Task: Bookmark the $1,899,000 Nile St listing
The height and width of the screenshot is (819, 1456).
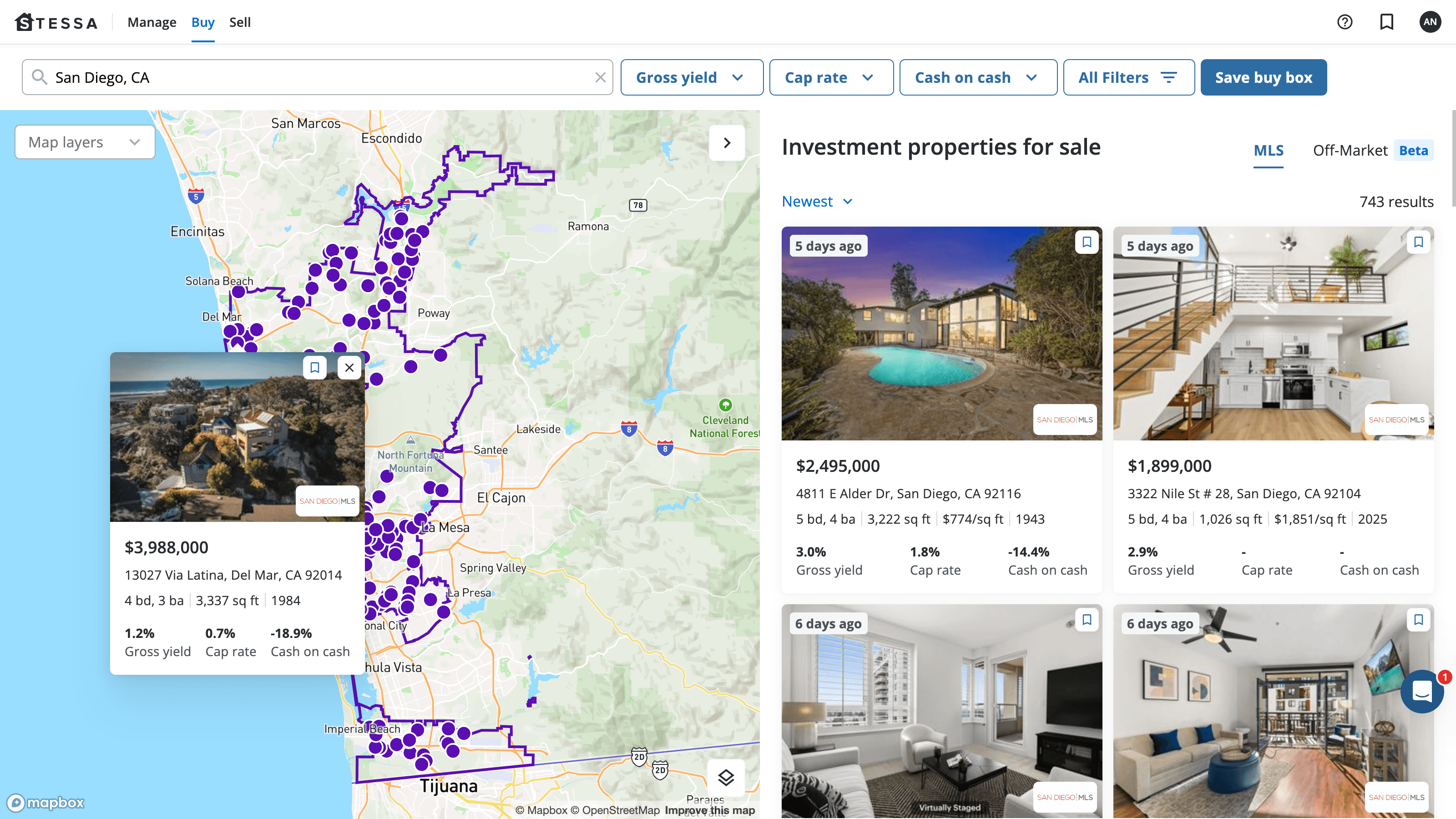Action: (1418, 242)
